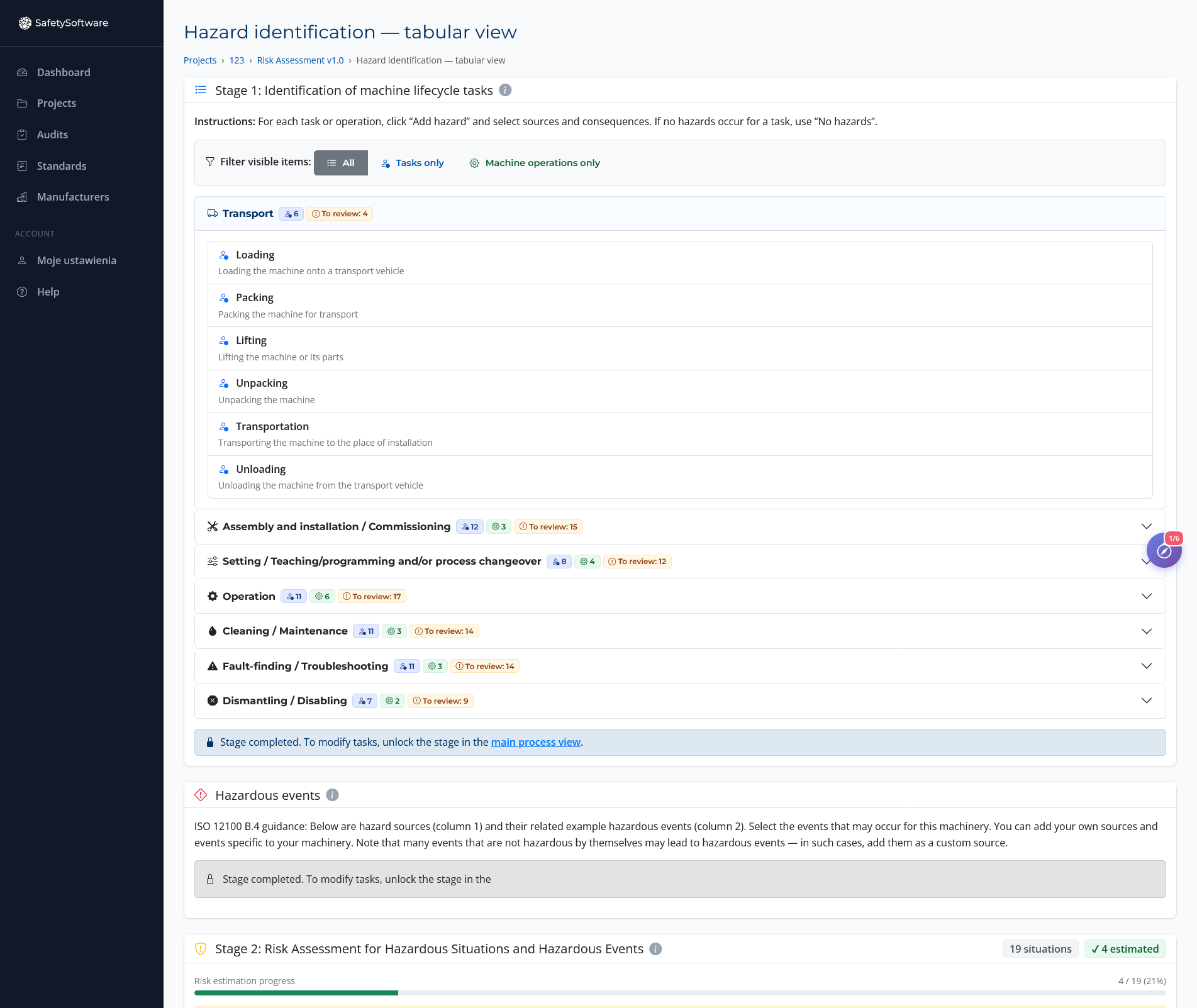
Task: Expand the Dismantling / Disabling section
Action: point(1146,701)
